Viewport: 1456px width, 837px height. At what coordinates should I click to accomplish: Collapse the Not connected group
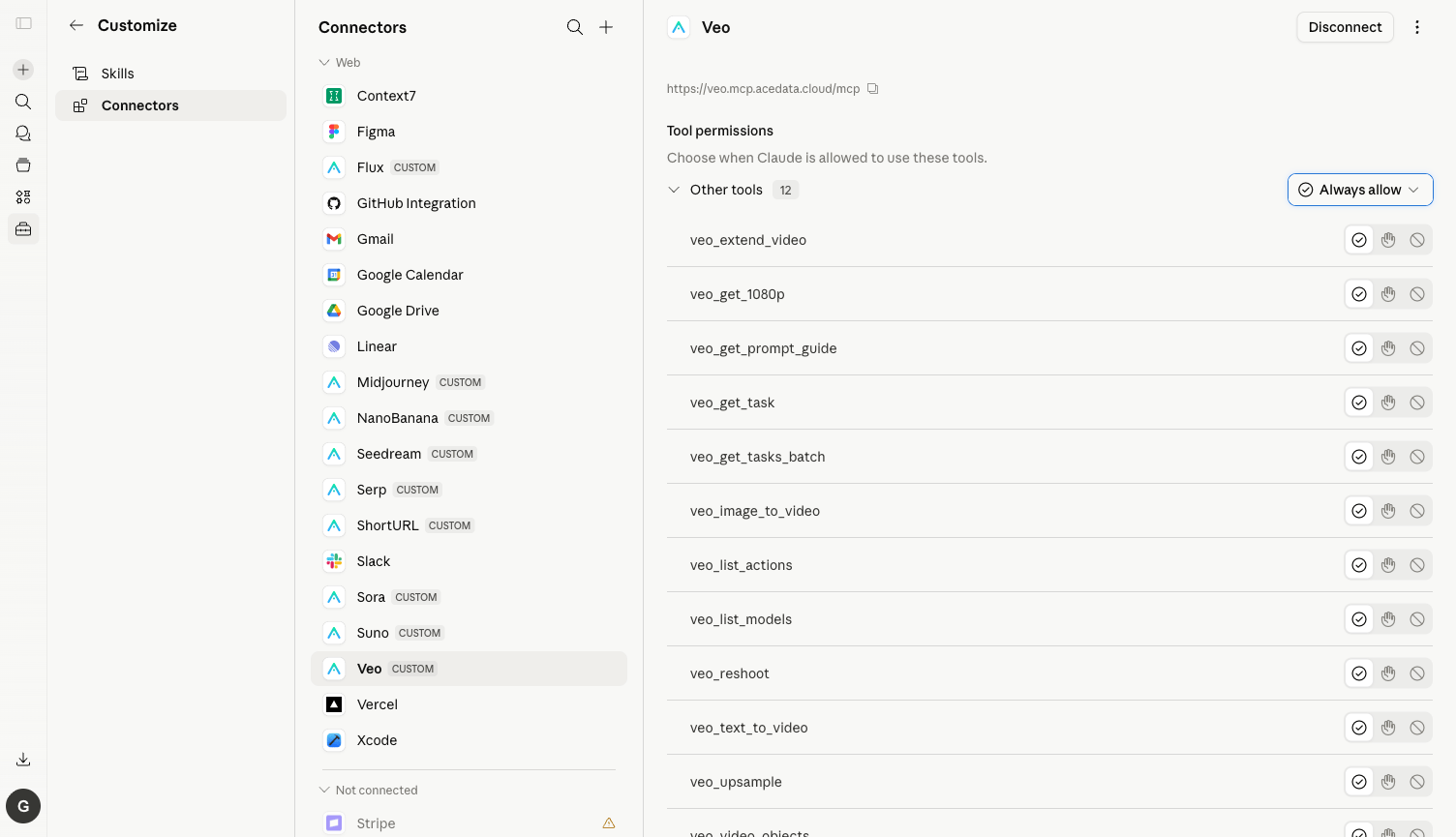(x=324, y=791)
